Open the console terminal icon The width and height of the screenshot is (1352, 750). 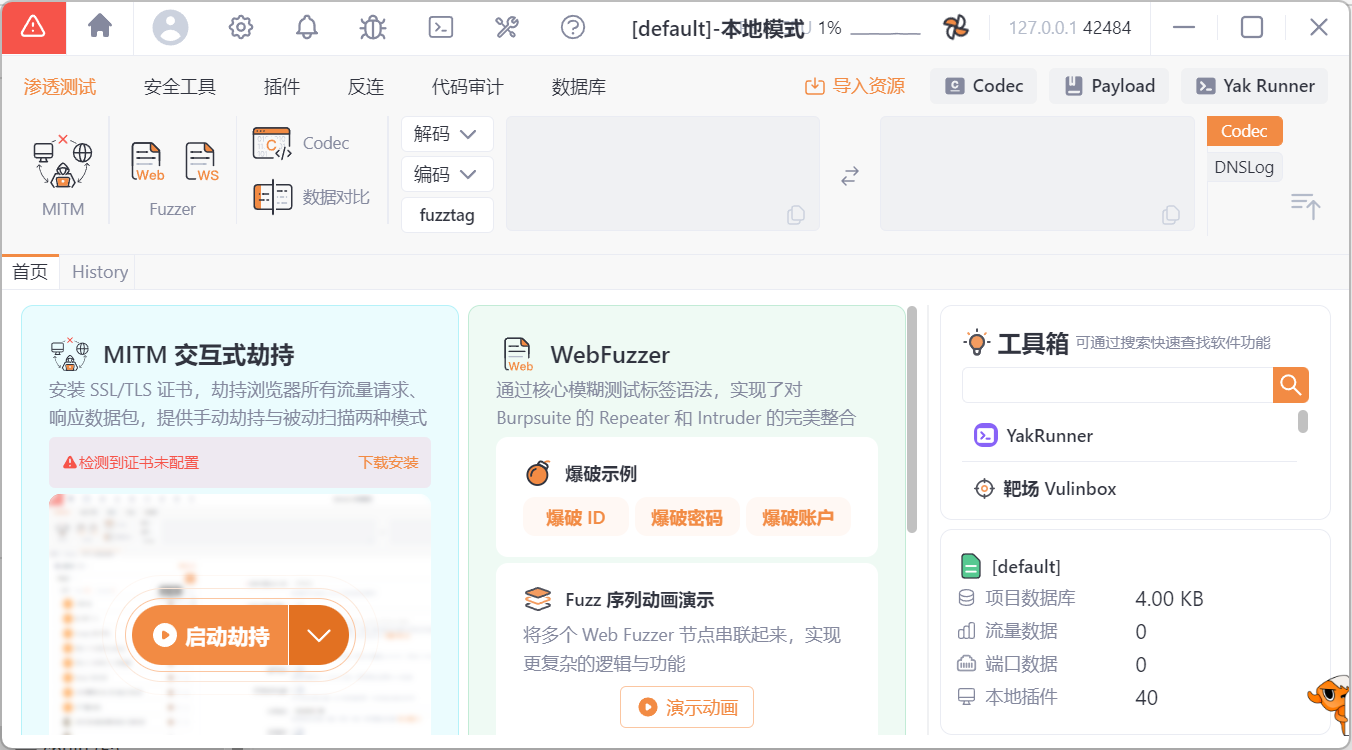pyautogui.click(x=440, y=27)
